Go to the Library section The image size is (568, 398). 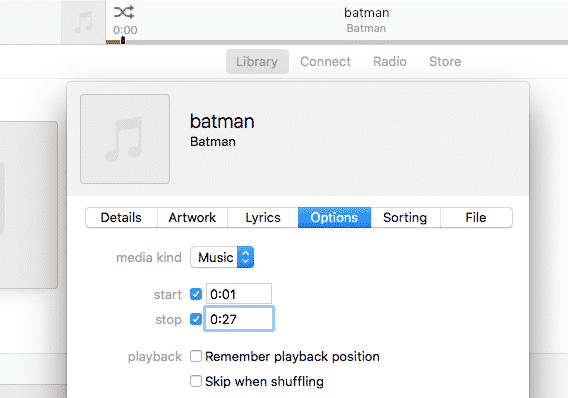257,62
